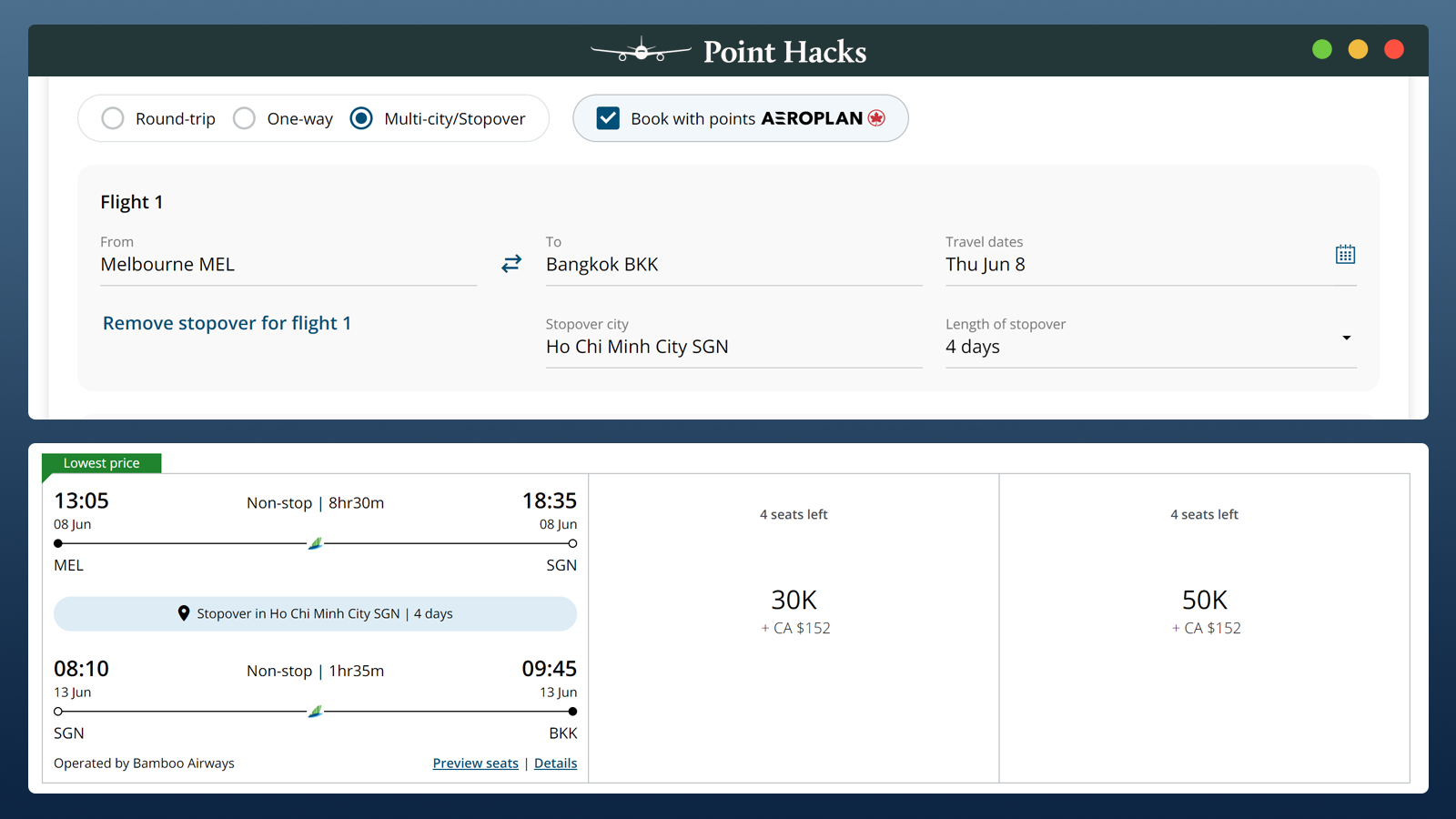1456x819 pixels.
Task: Click the 09:45 arrival time
Action: pos(549,669)
